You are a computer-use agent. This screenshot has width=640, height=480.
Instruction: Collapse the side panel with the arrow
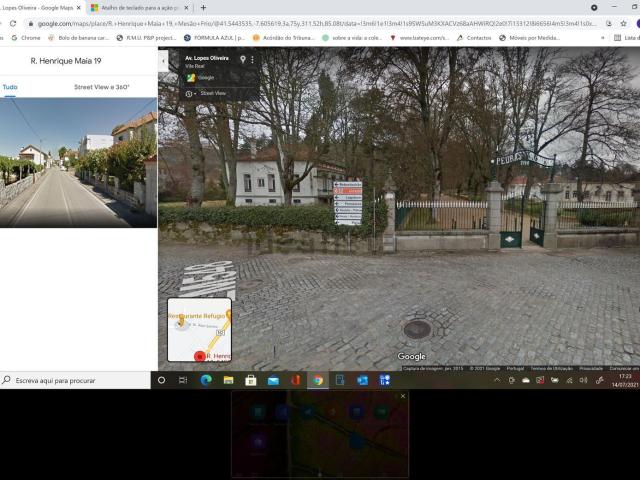point(163,61)
